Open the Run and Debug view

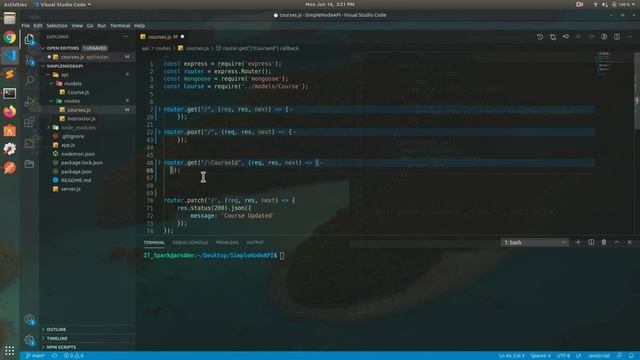tap(29, 101)
